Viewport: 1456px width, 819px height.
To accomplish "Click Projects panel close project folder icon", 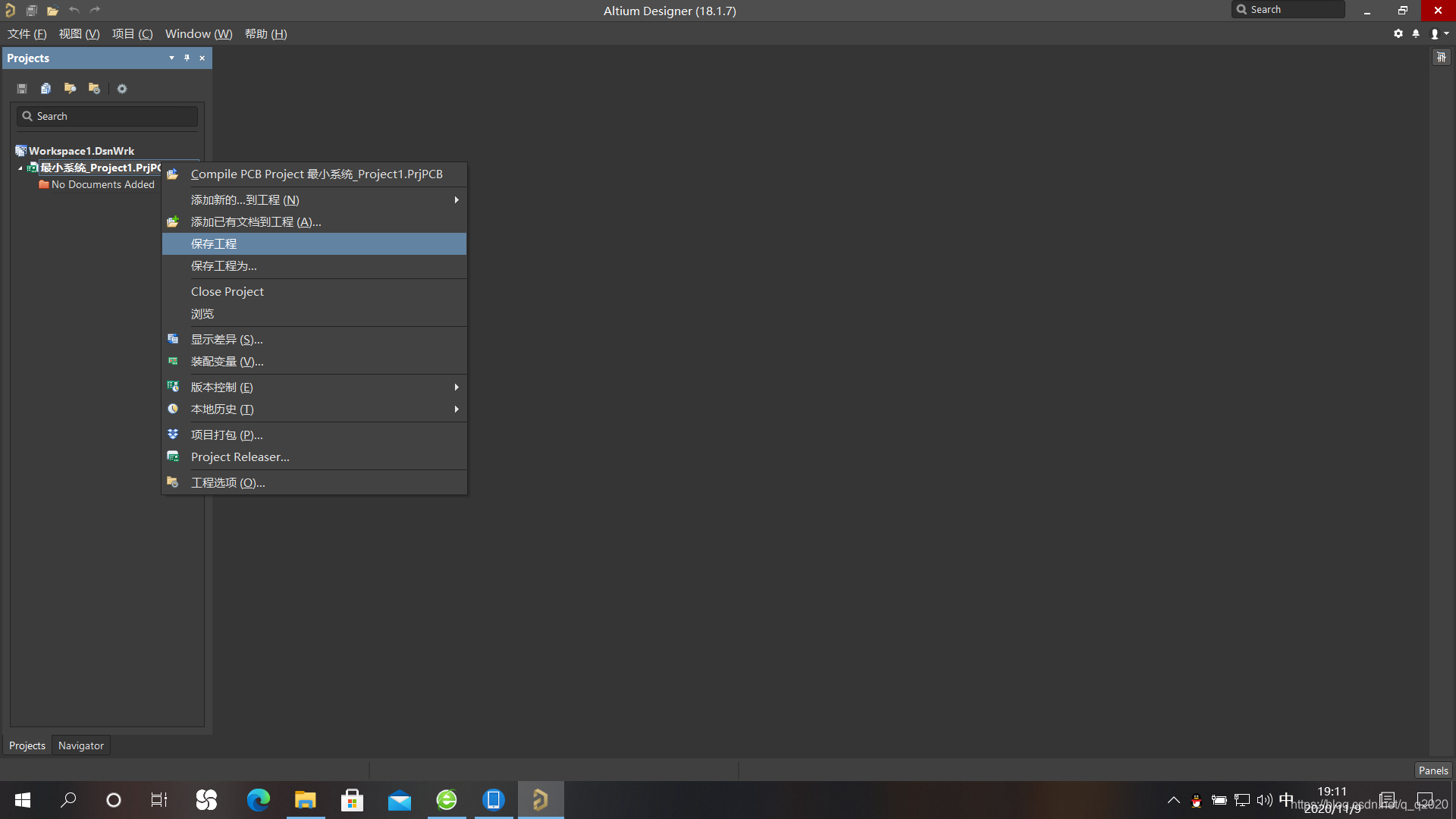I will tap(94, 89).
